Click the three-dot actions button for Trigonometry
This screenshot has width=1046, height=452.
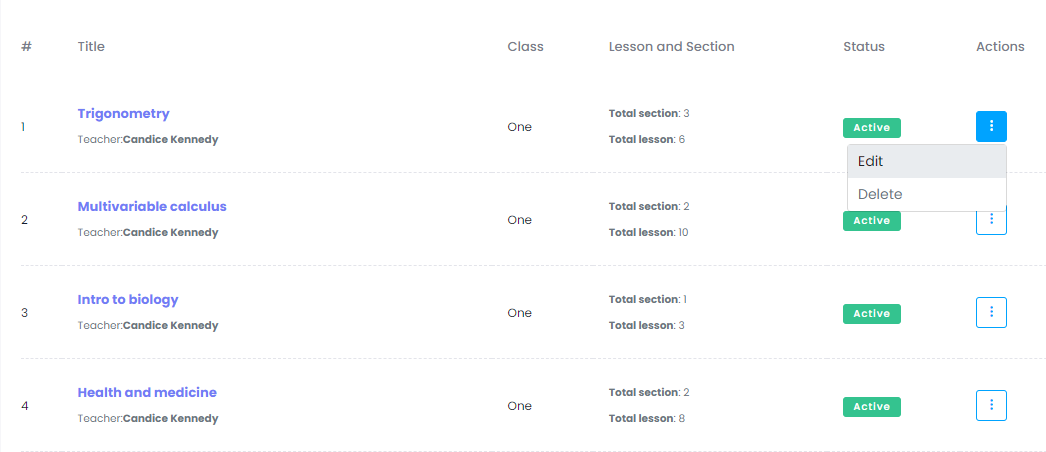tap(991, 126)
